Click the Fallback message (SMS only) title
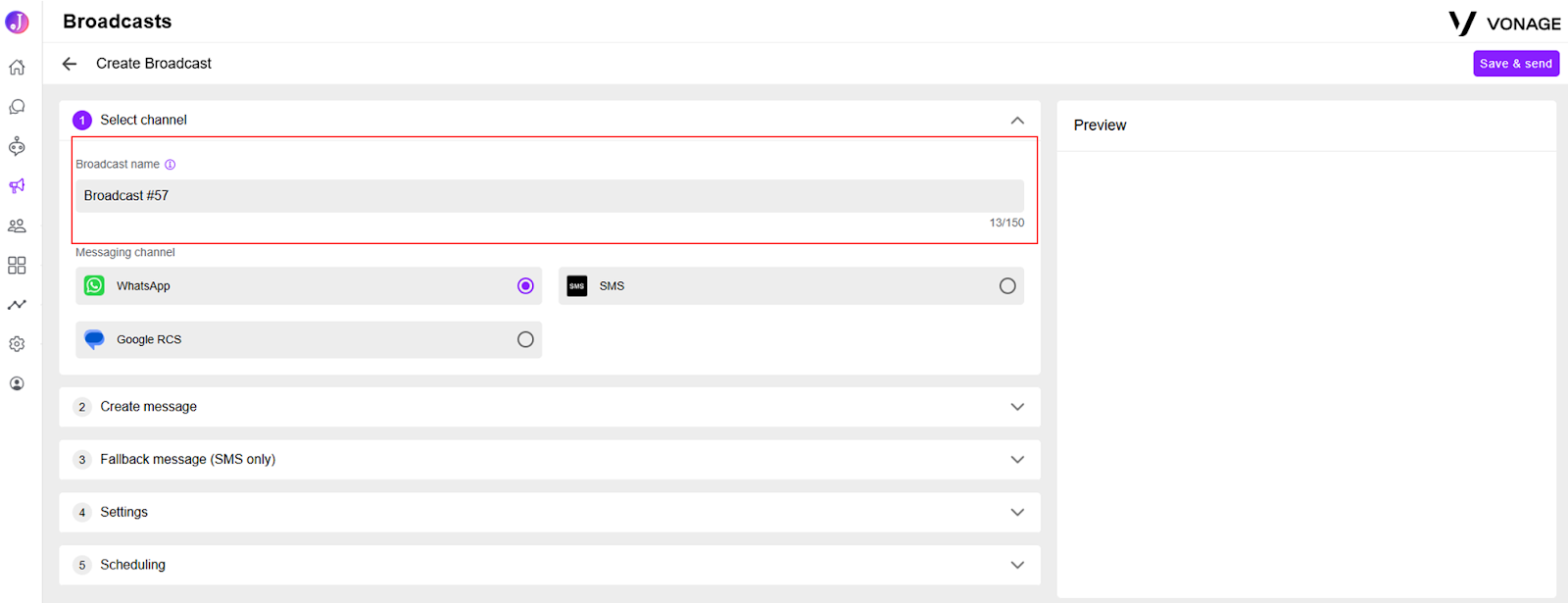The height and width of the screenshot is (603, 1568). point(187,460)
